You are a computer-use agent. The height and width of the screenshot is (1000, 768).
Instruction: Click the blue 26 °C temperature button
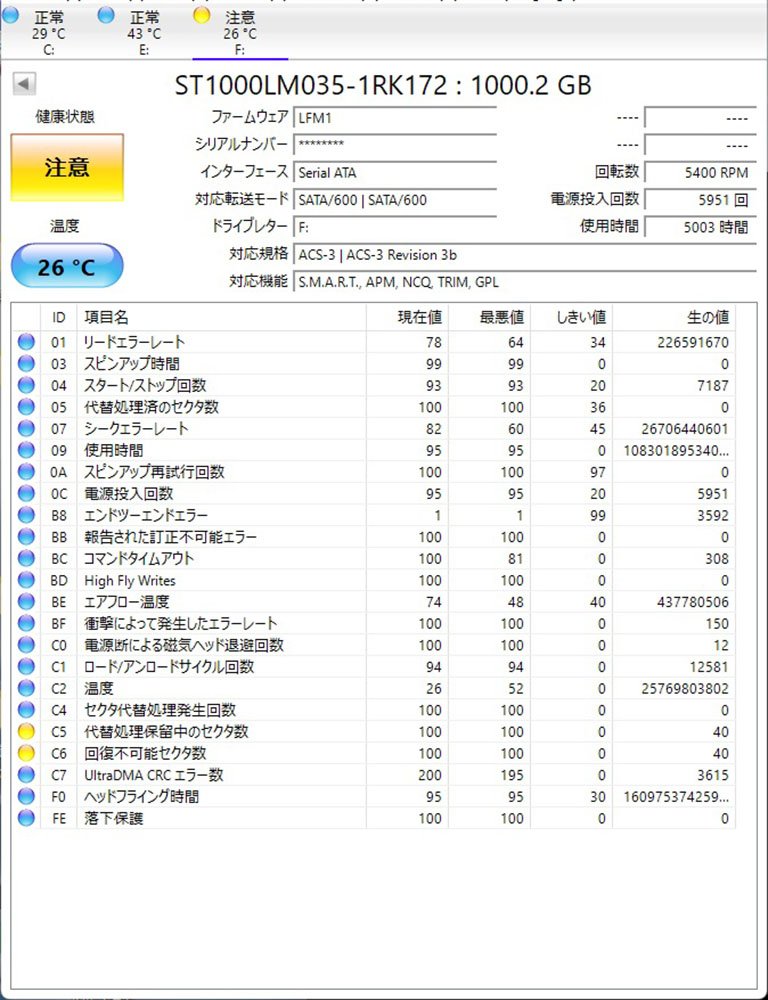67,266
